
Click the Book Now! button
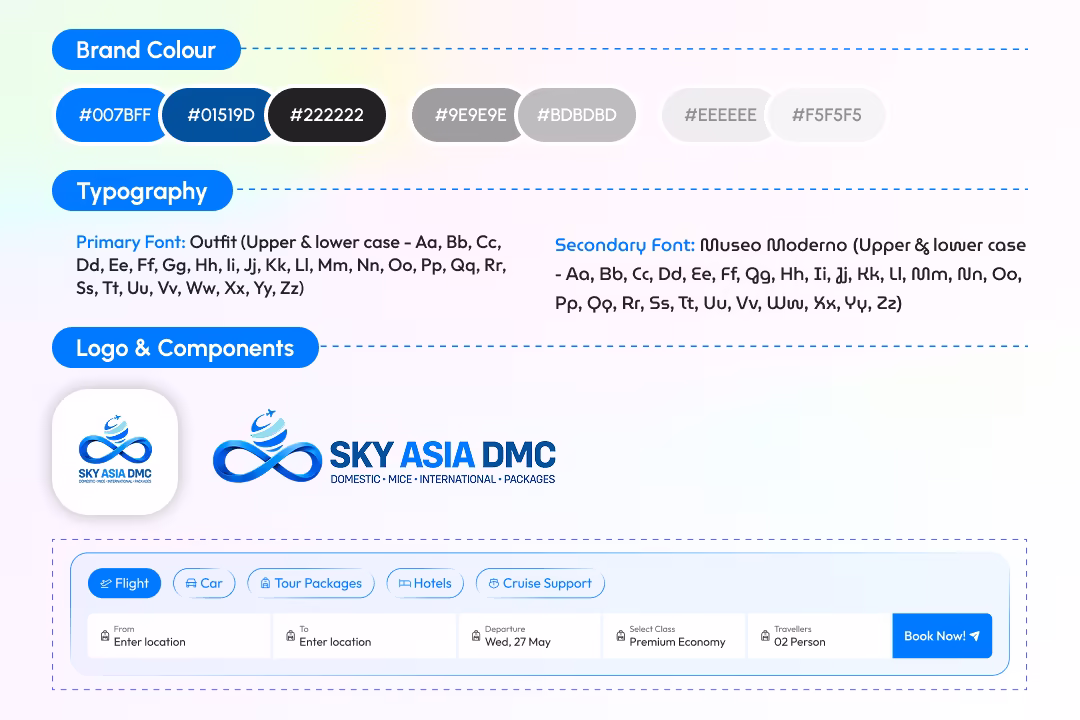click(x=942, y=636)
